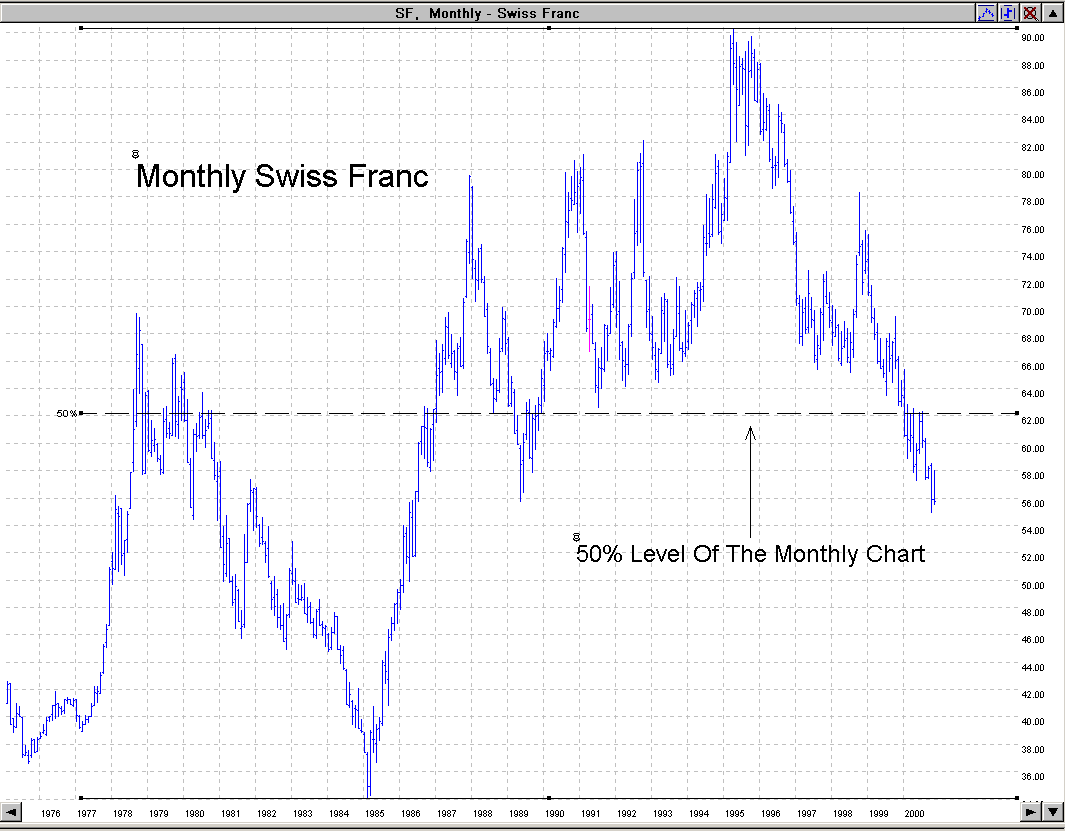
Task: Click the top-left handle of the range line
Action: click(x=81, y=28)
